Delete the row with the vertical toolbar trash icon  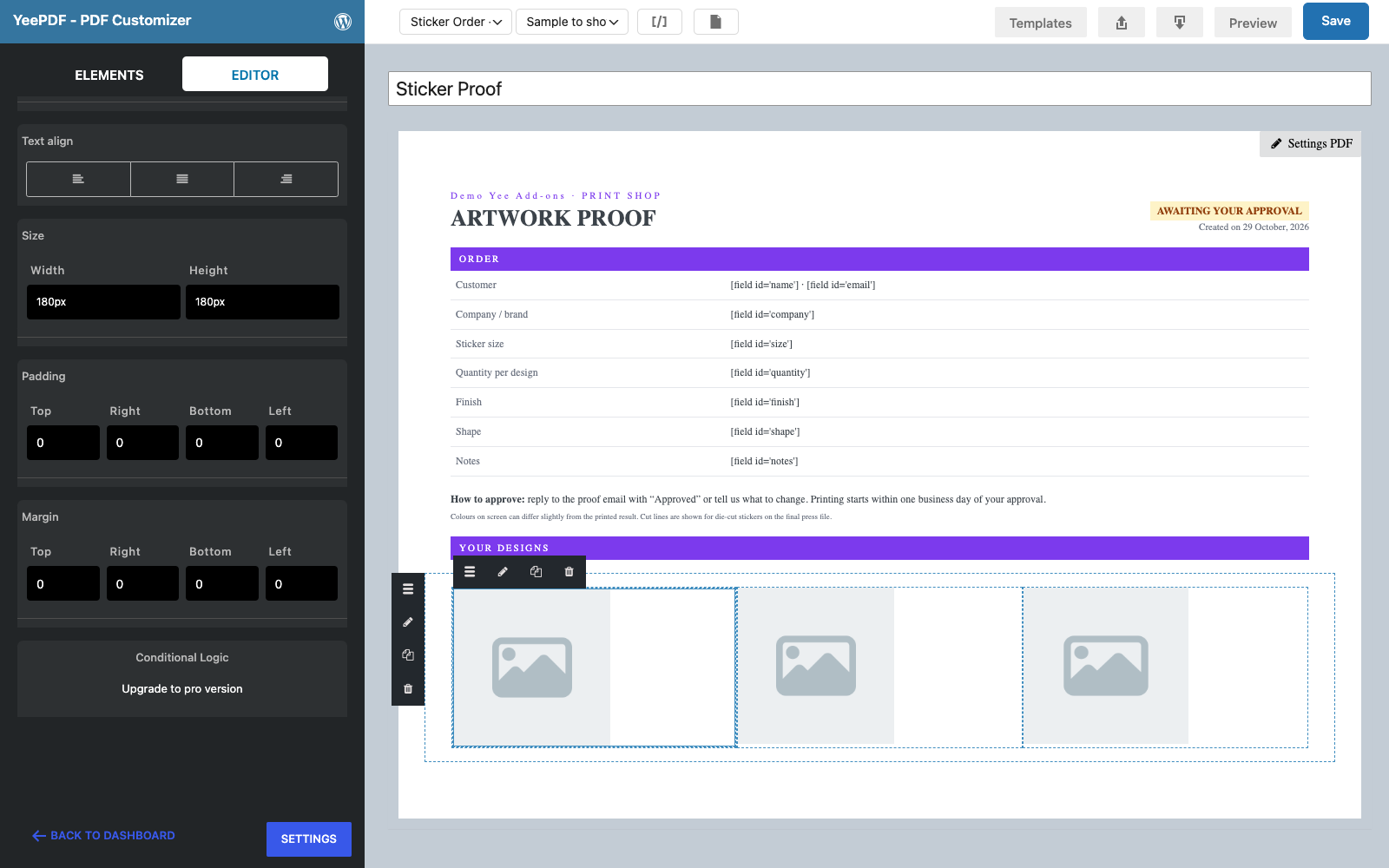coord(408,689)
